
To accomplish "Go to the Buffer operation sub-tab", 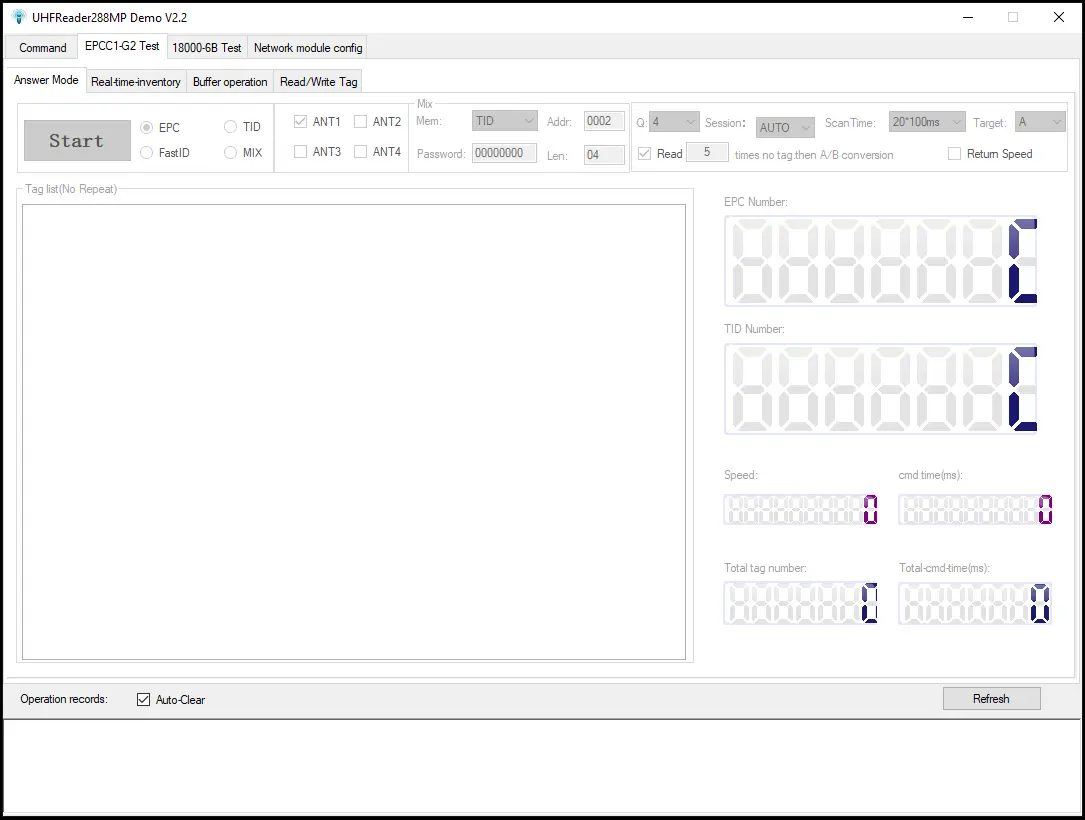I will [x=230, y=82].
